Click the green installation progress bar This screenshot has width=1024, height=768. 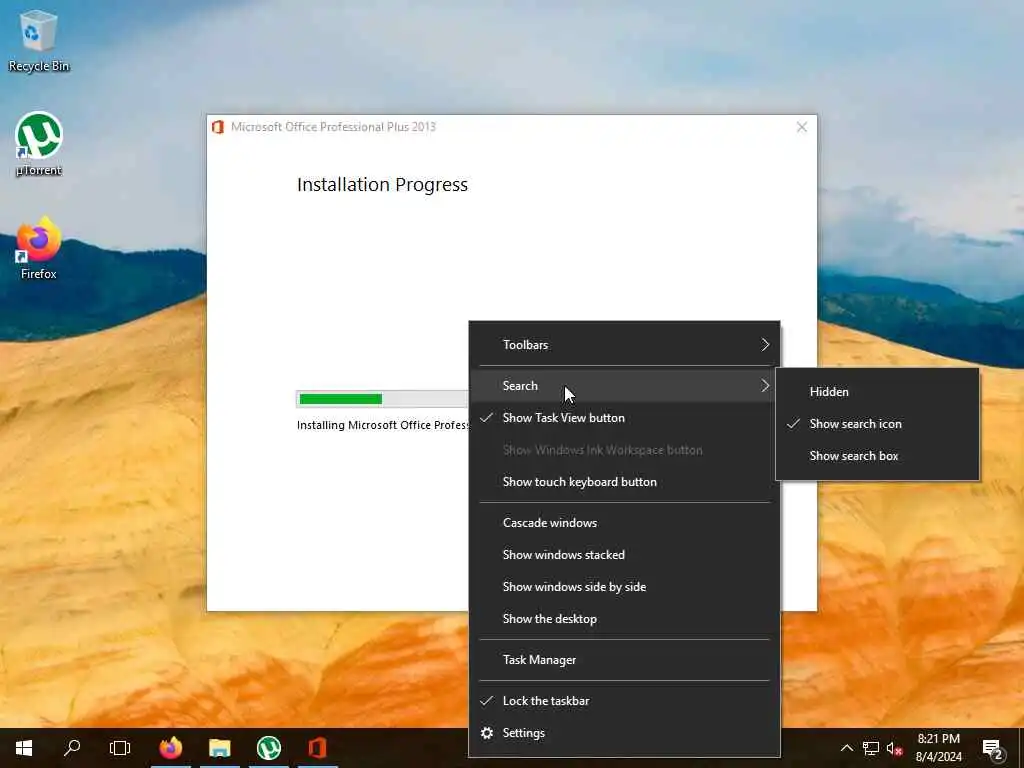tap(341, 399)
